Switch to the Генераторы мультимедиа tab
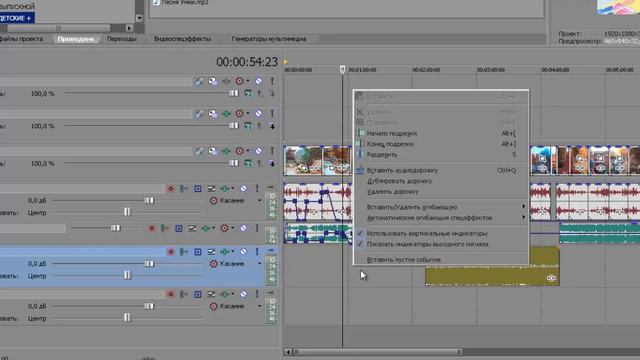The image size is (640, 360). coord(269,39)
